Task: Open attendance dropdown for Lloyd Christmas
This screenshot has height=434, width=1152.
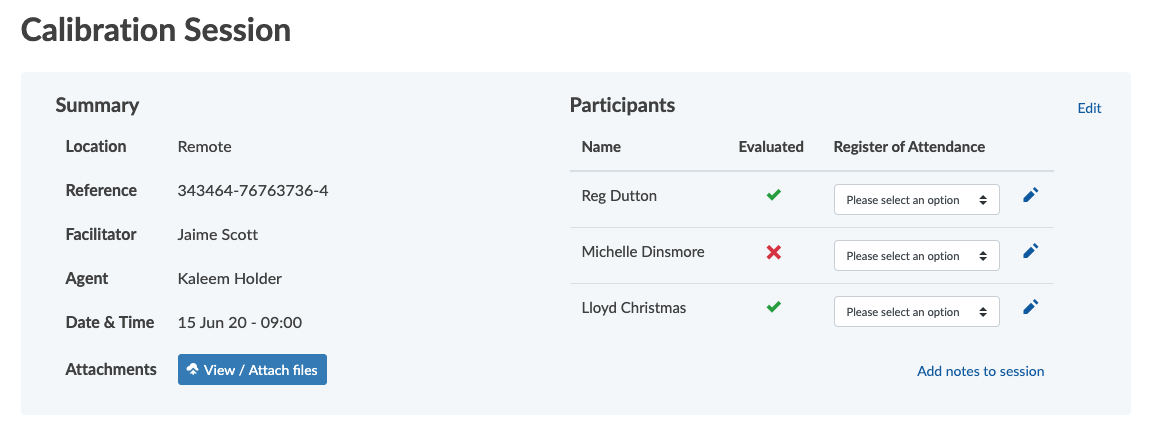Action: pyautogui.click(x=916, y=311)
